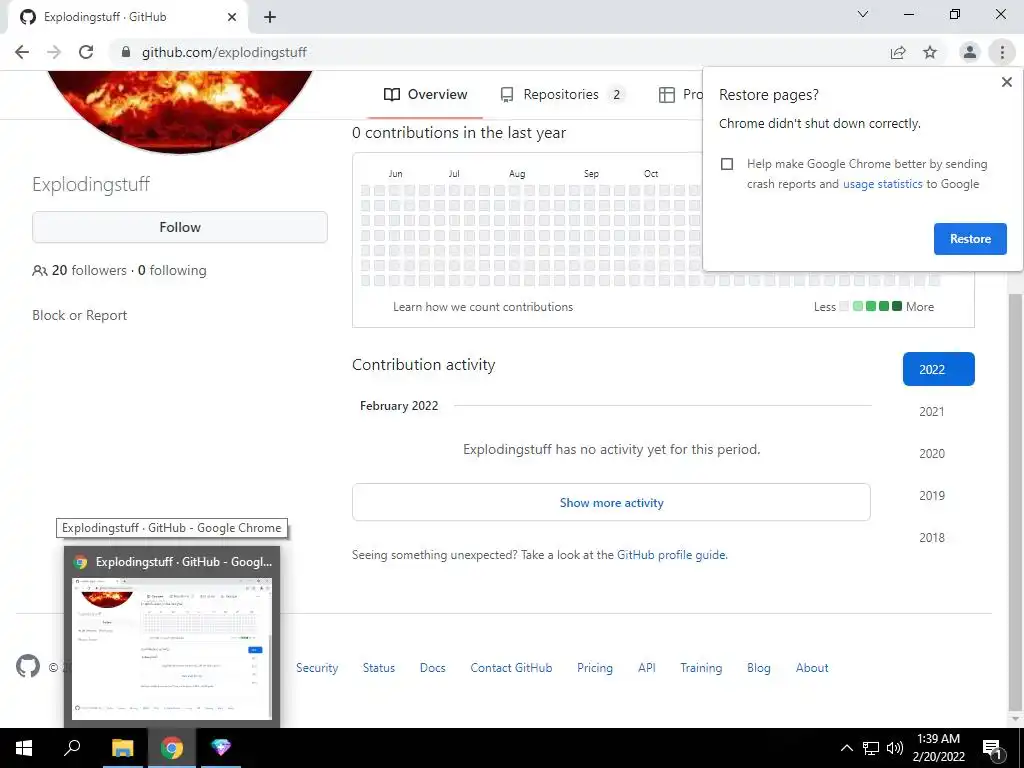Open the notification center icon
Viewport: 1024px width, 768px height.
pos(992,748)
